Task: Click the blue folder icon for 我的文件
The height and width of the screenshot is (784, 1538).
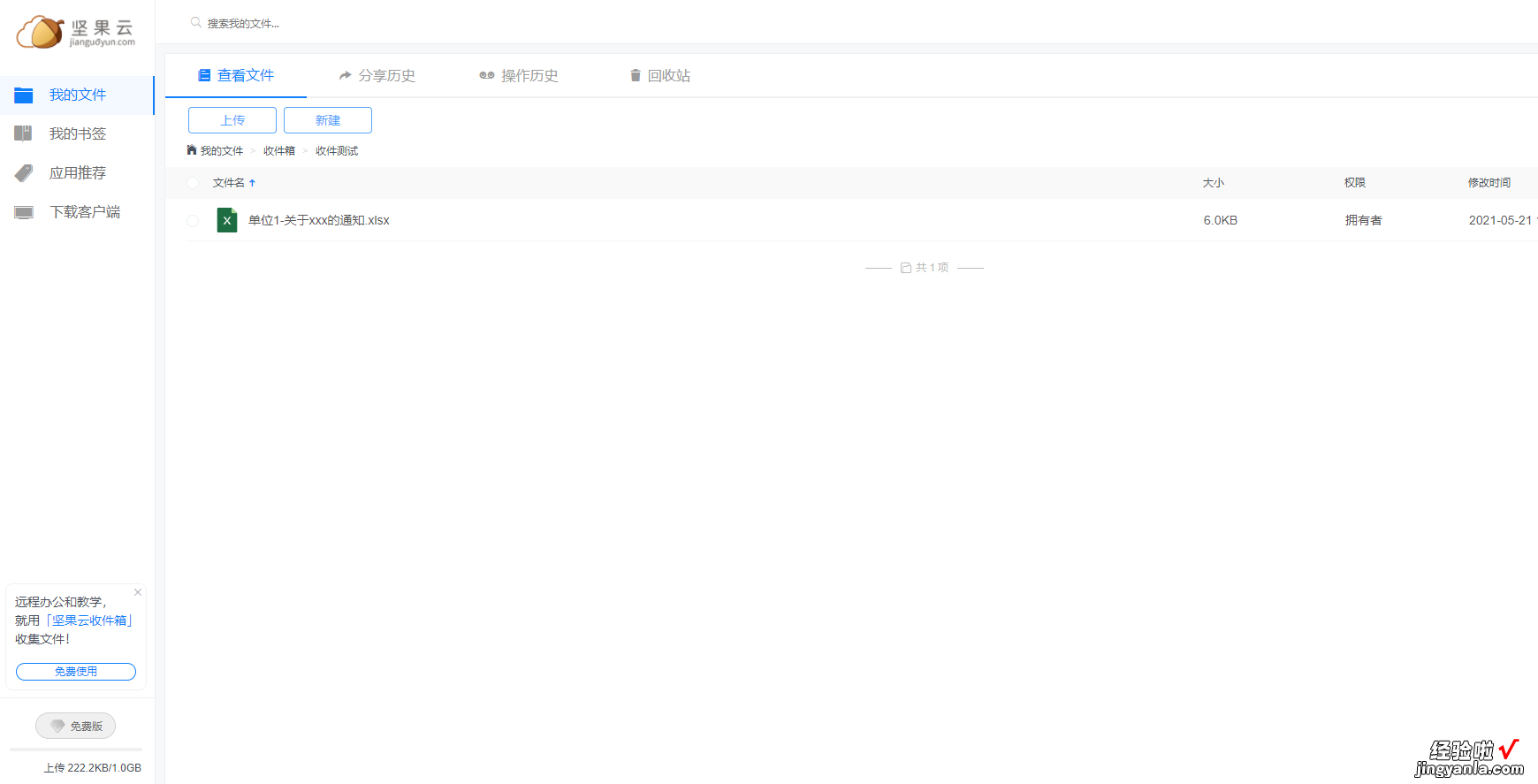Action: (24, 95)
